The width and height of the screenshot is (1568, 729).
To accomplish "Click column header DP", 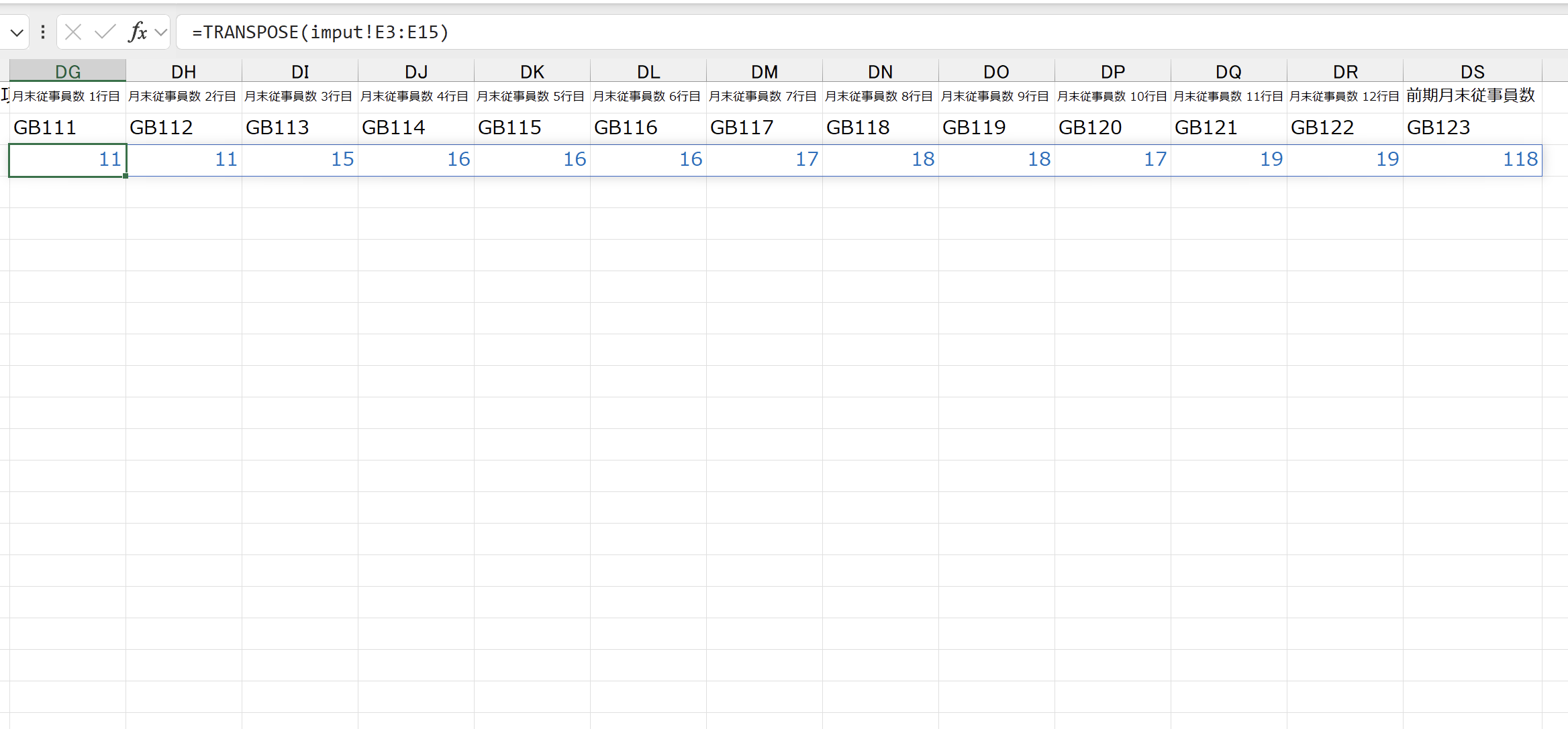I will [x=1112, y=71].
